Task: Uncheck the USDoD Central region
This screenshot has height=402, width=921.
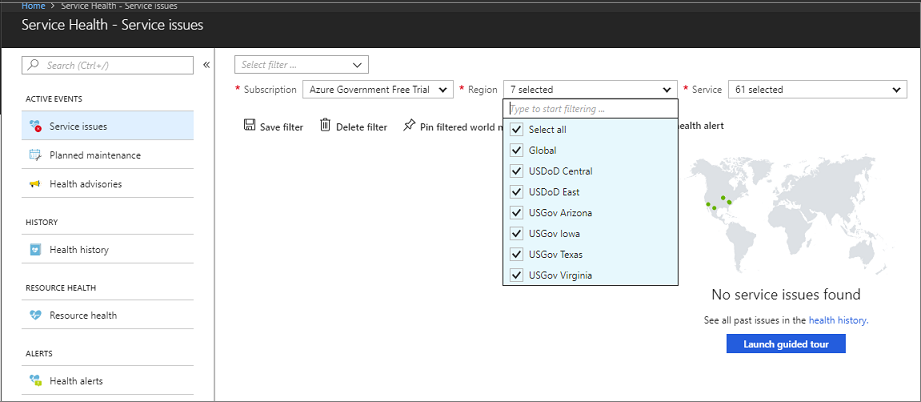Action: click(x=516, y=171)
